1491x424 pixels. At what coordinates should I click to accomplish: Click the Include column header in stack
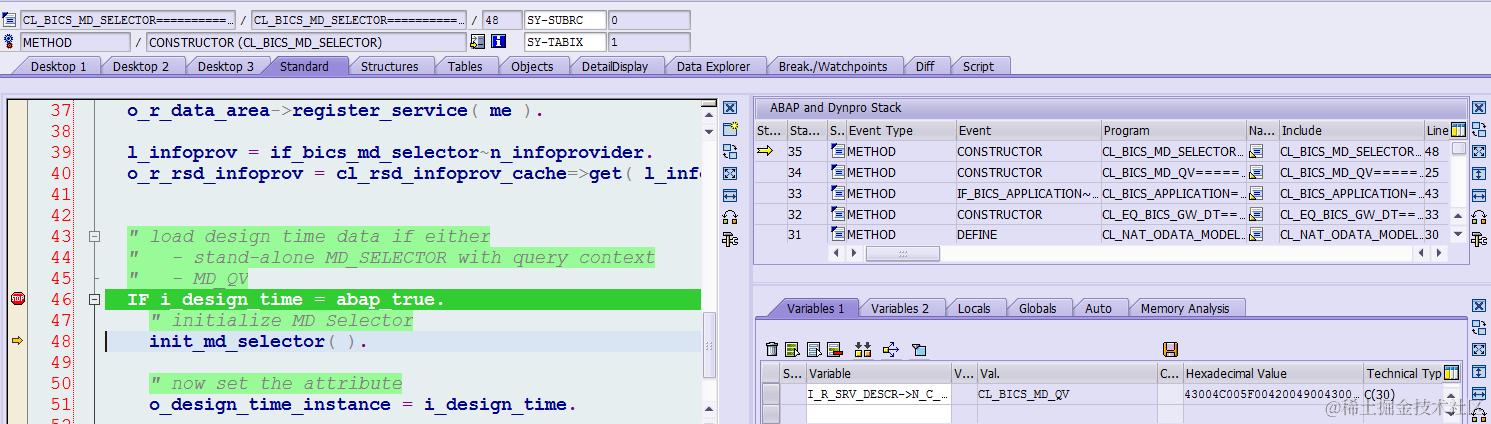1351,130
